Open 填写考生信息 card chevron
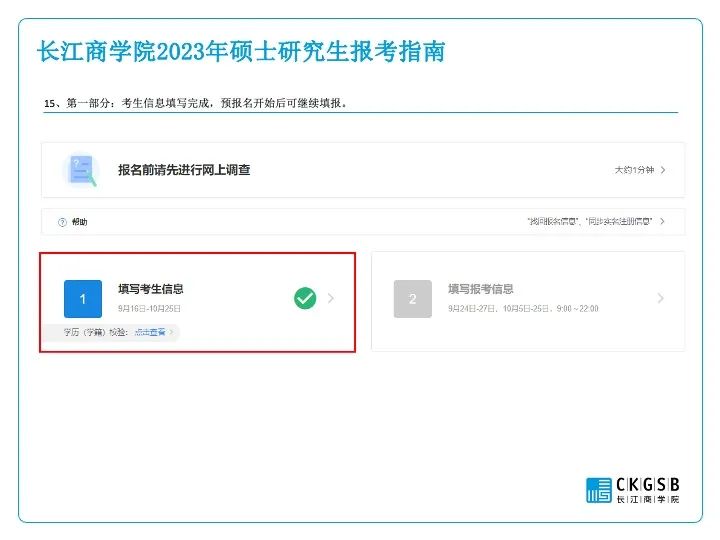This screenshot has height=540, width=720. tap(331, 298)
